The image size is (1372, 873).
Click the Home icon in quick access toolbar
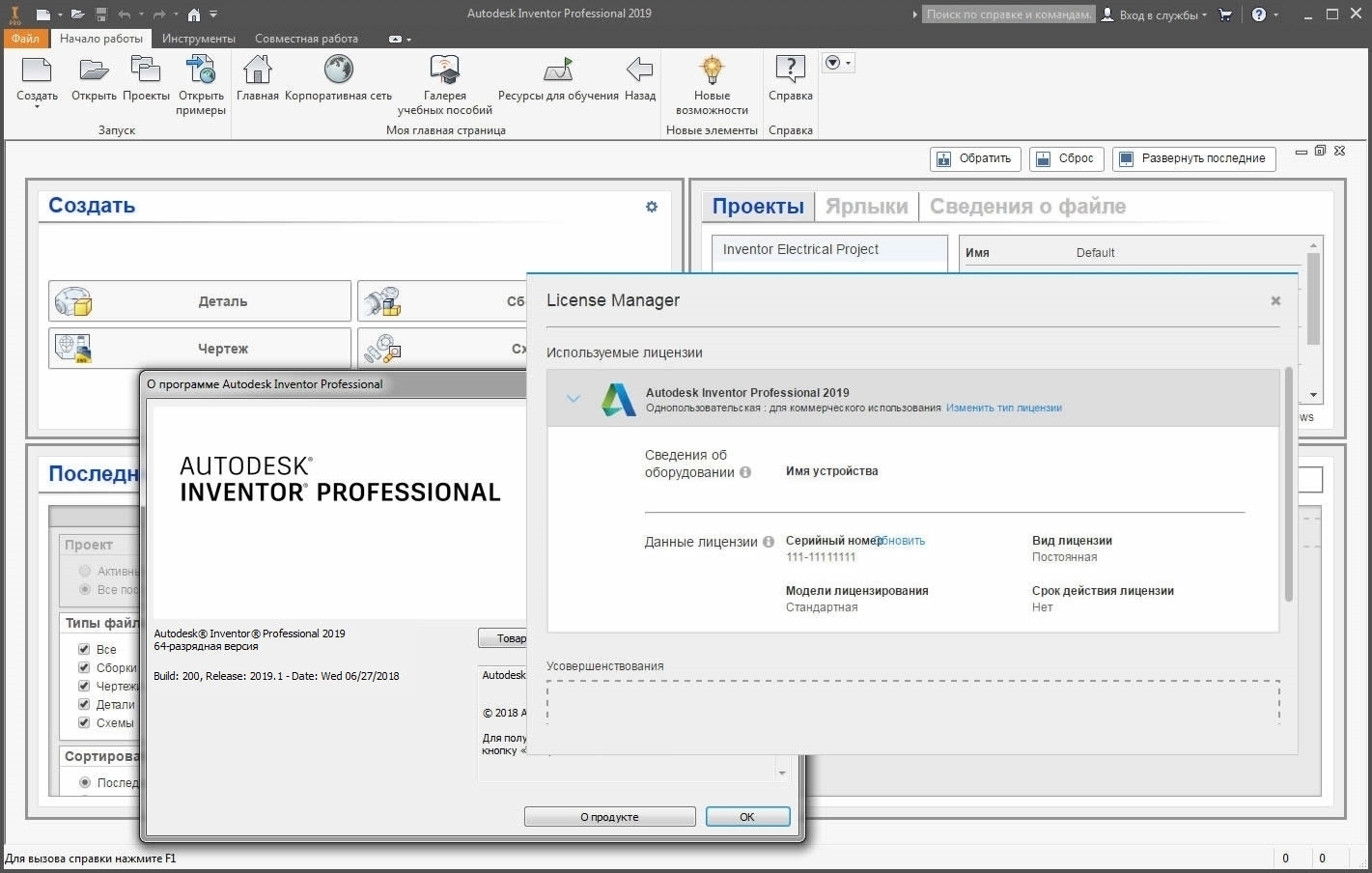click(194, 14)
